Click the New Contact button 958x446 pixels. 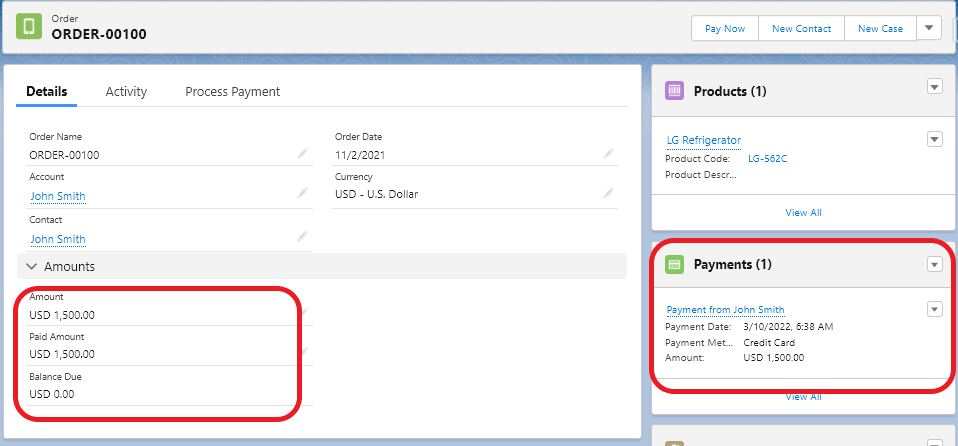(802, 29)
